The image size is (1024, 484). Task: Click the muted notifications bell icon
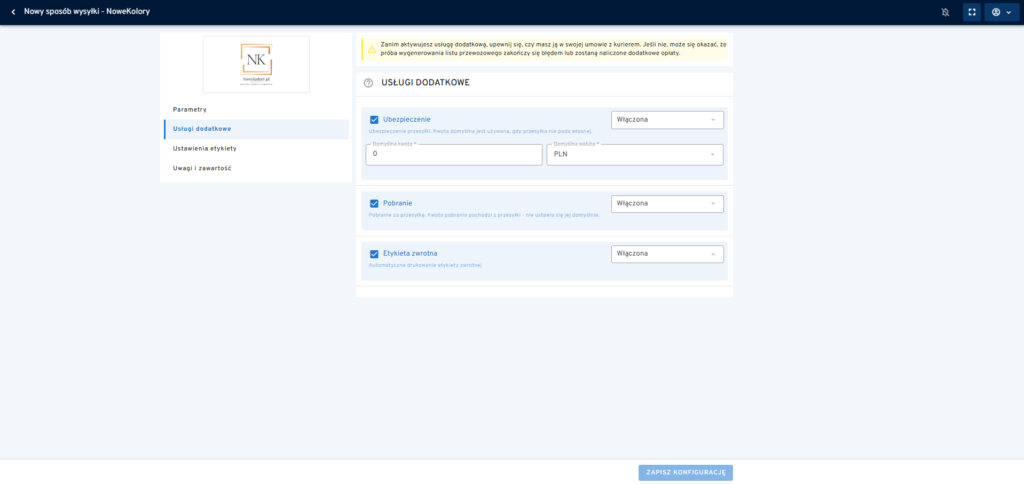coord(945,12)
